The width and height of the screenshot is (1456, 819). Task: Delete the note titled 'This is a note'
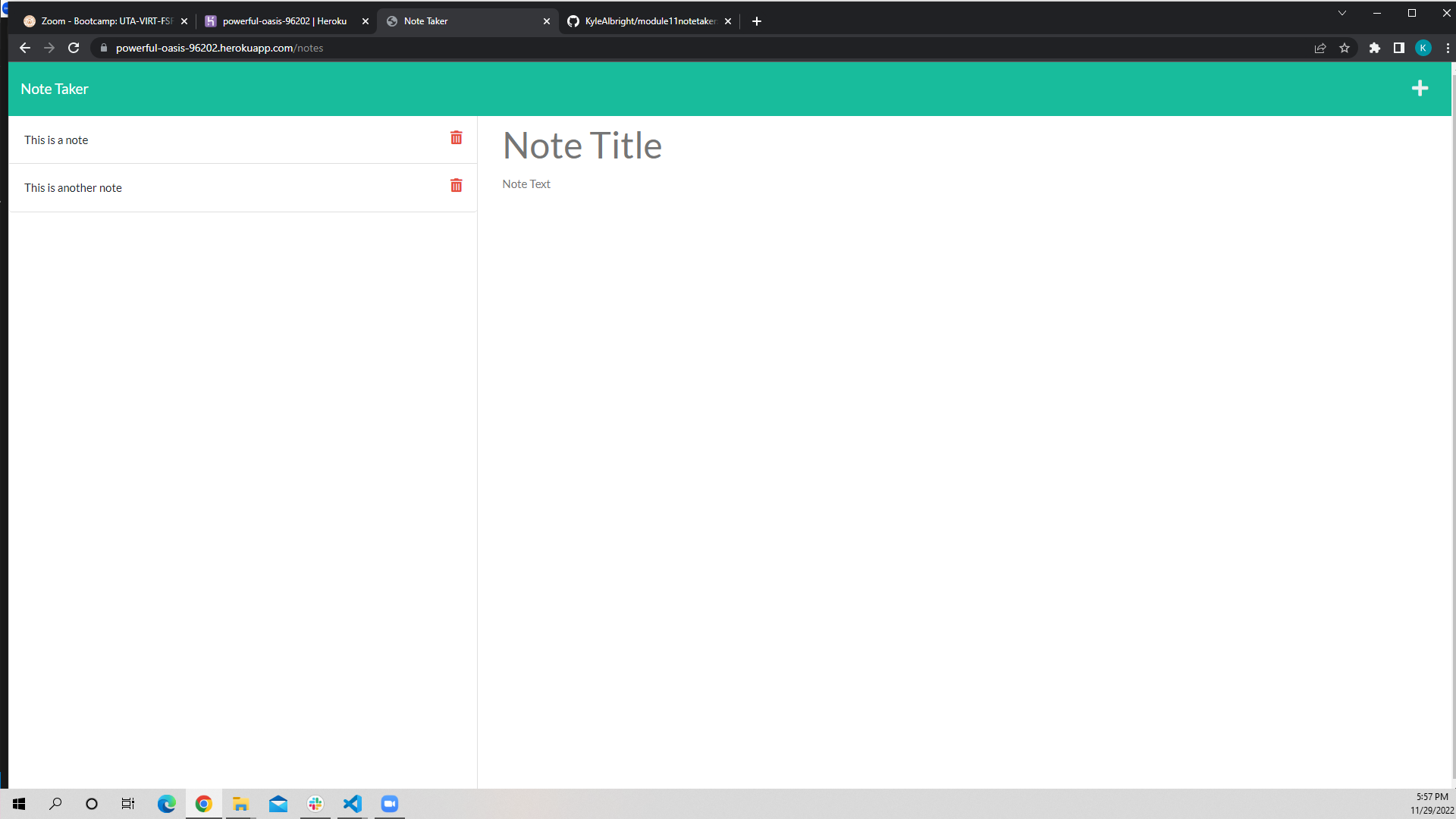click(x=457, y=138)
